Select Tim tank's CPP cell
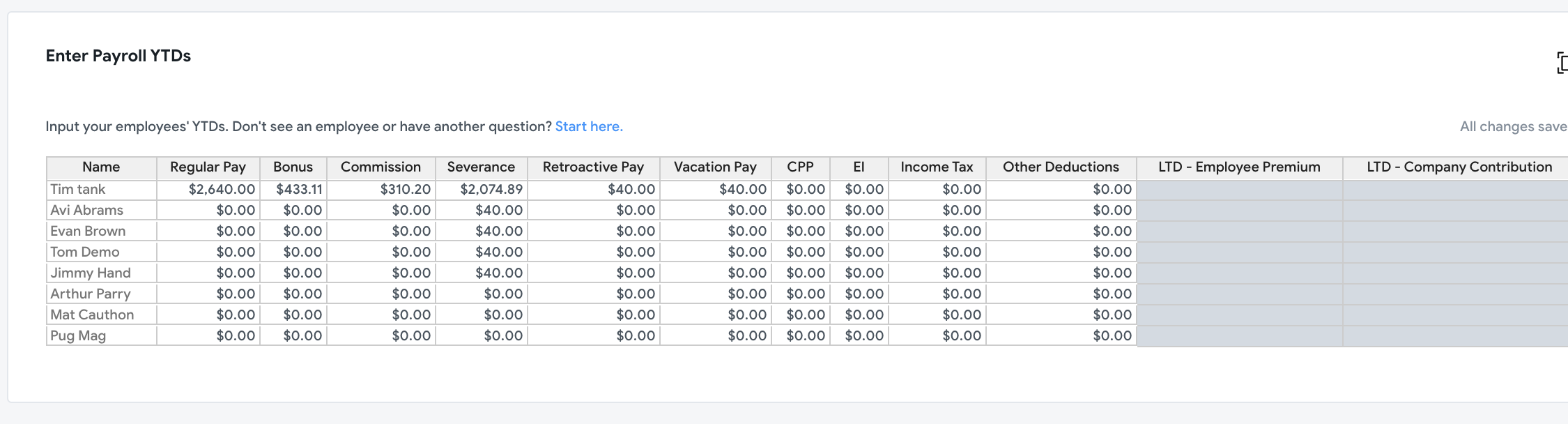Image resolution: width=1568 pixels, height=424 pixels. 801,189
